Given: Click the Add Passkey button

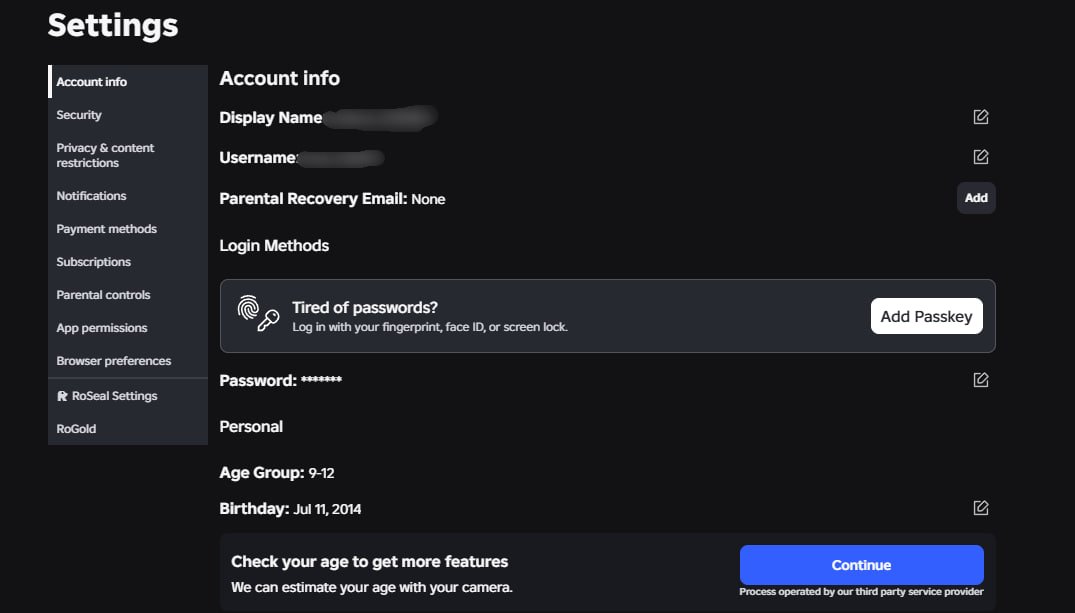Looking at the screenshot, I should tap(926, 316).
